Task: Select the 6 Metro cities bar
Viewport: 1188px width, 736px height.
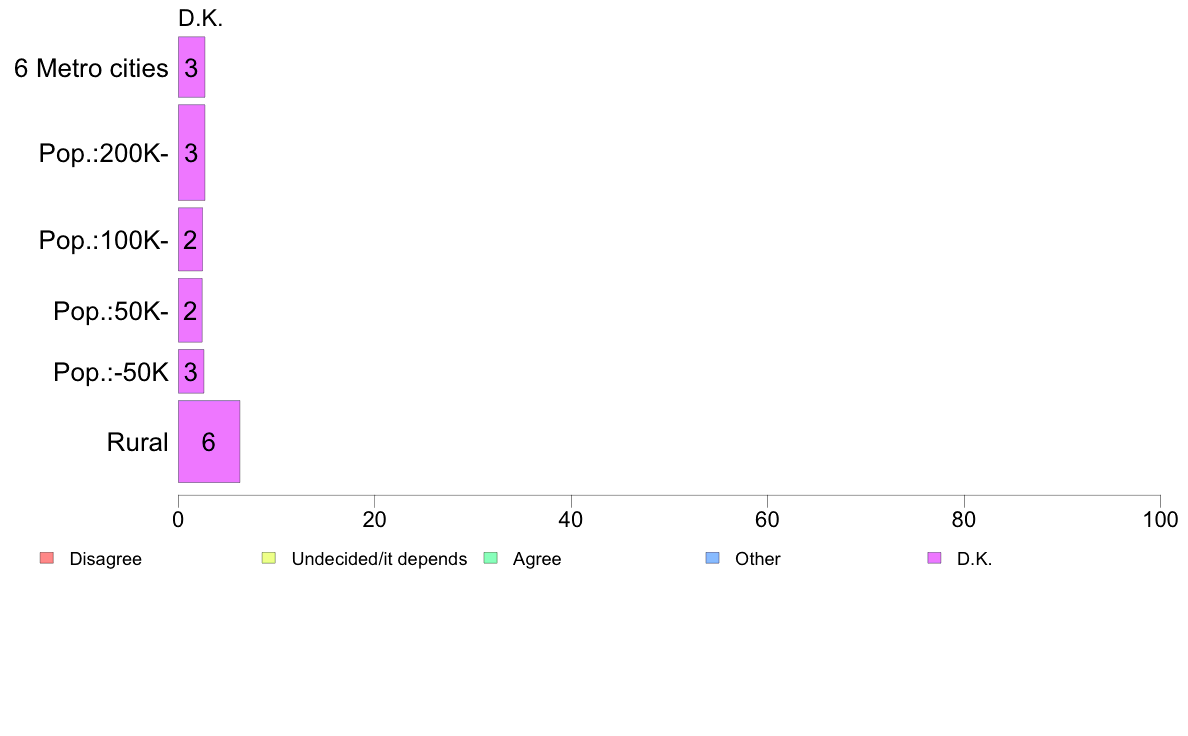Action: click(x=192, y=67)
